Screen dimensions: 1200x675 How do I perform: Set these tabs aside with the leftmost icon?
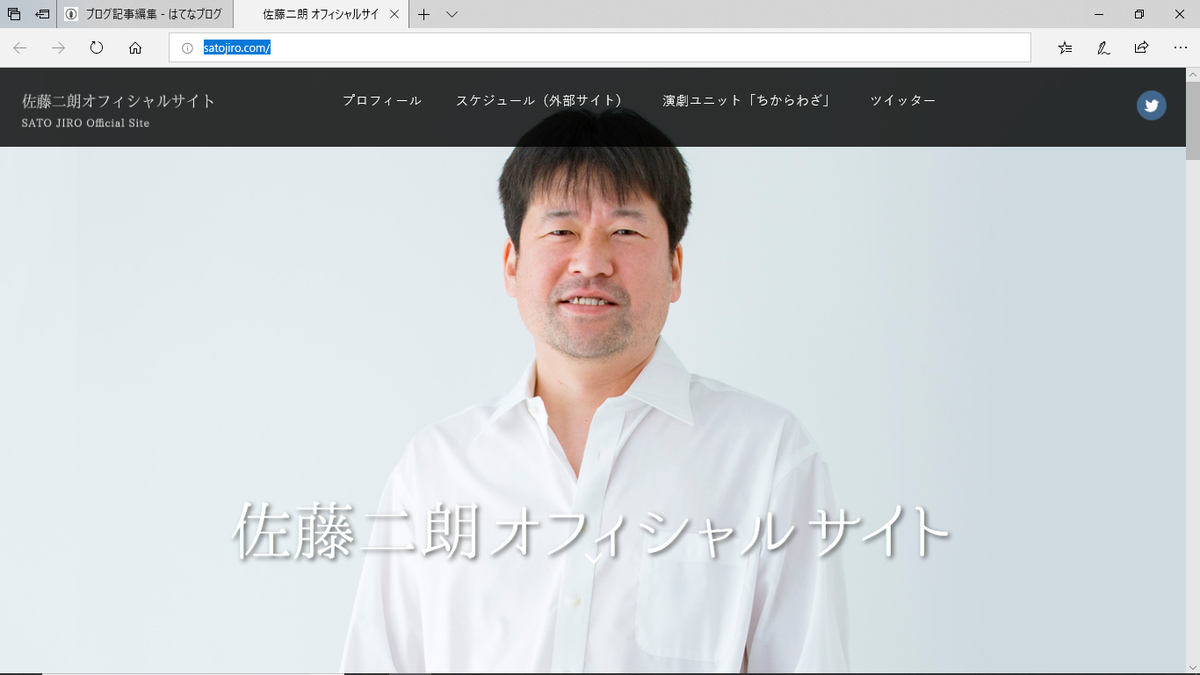[x=14, y=14]
